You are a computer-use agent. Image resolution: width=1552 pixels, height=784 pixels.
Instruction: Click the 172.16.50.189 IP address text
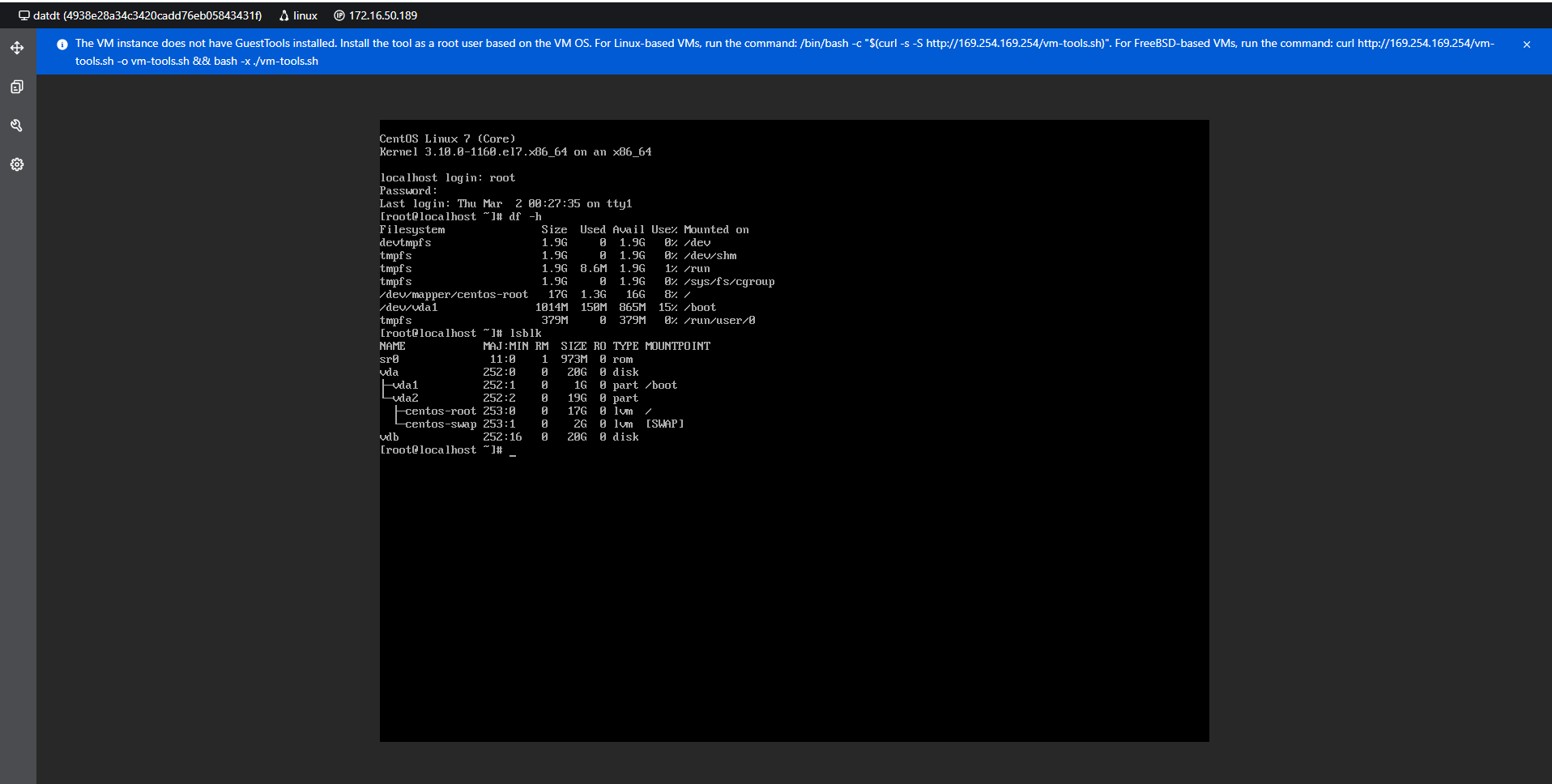pos(383,15)
